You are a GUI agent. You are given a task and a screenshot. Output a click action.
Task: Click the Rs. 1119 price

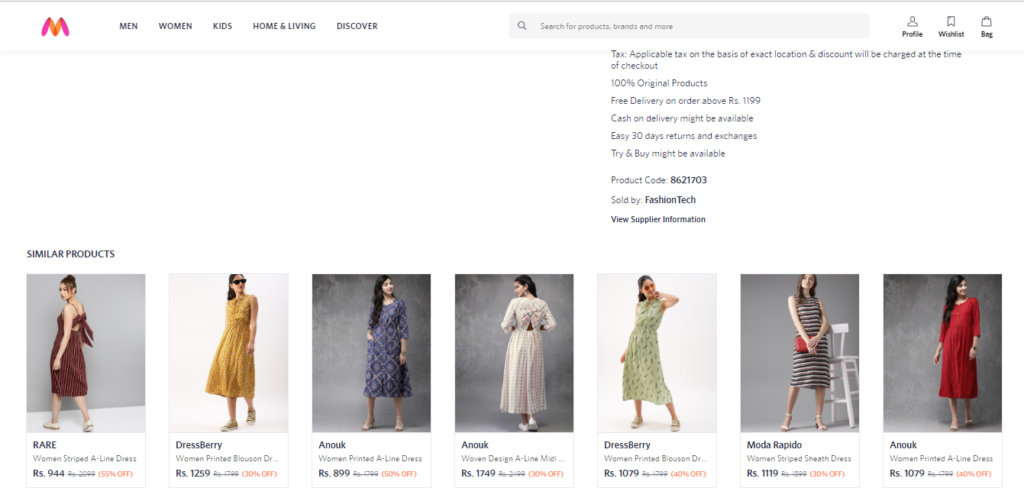tap(763, 473)
